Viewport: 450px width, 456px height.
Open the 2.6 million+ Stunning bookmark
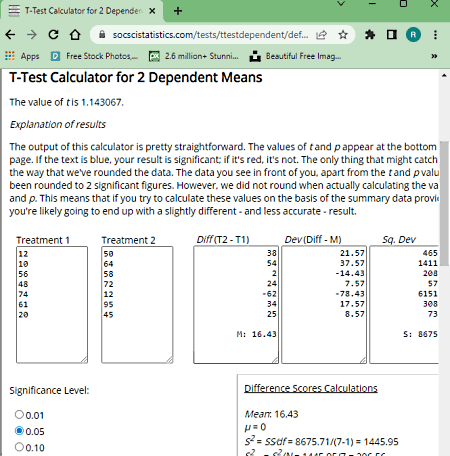click(193, 56)
